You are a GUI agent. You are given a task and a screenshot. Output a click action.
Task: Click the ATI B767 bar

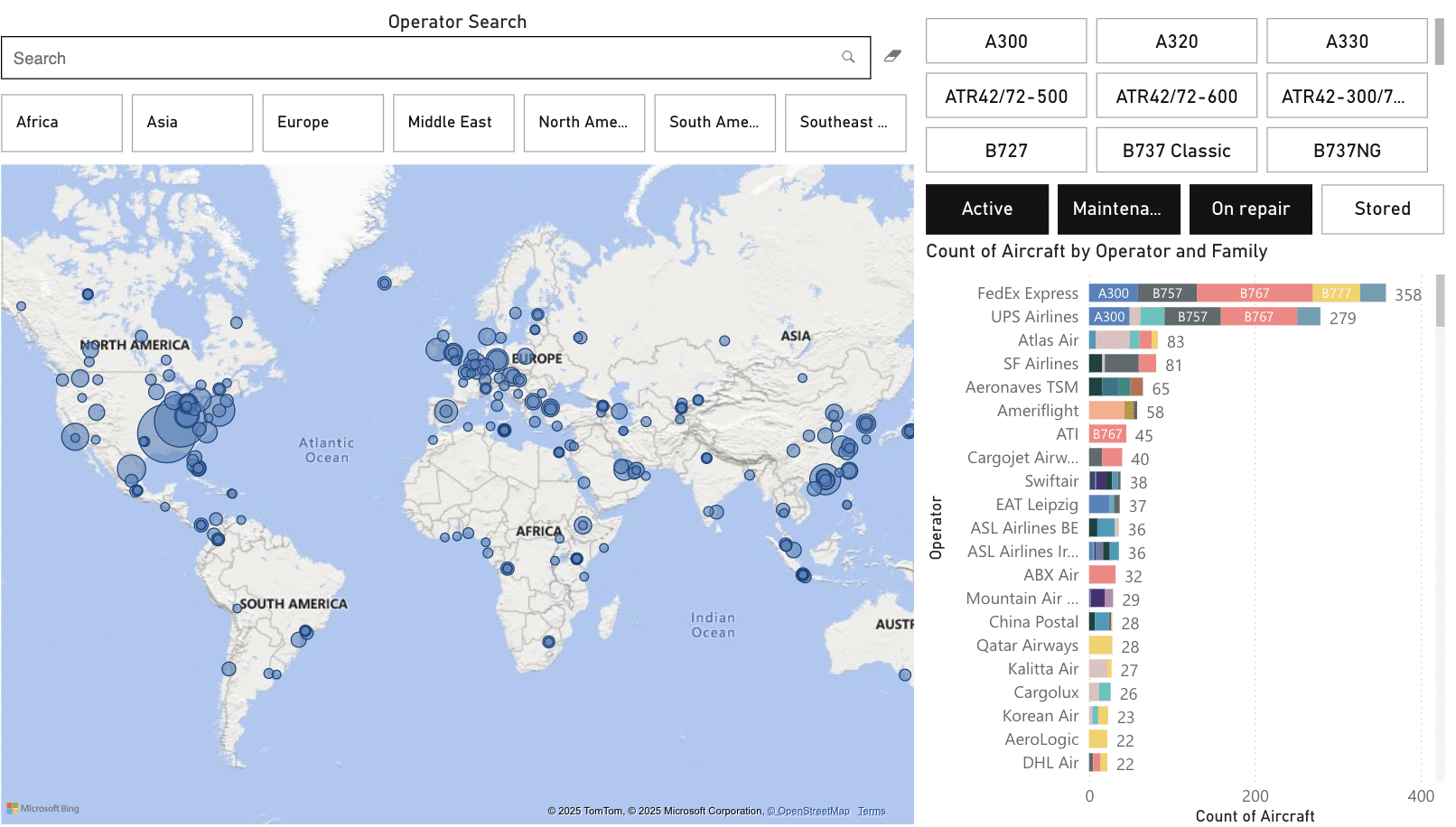click(x=1107, y=433)
